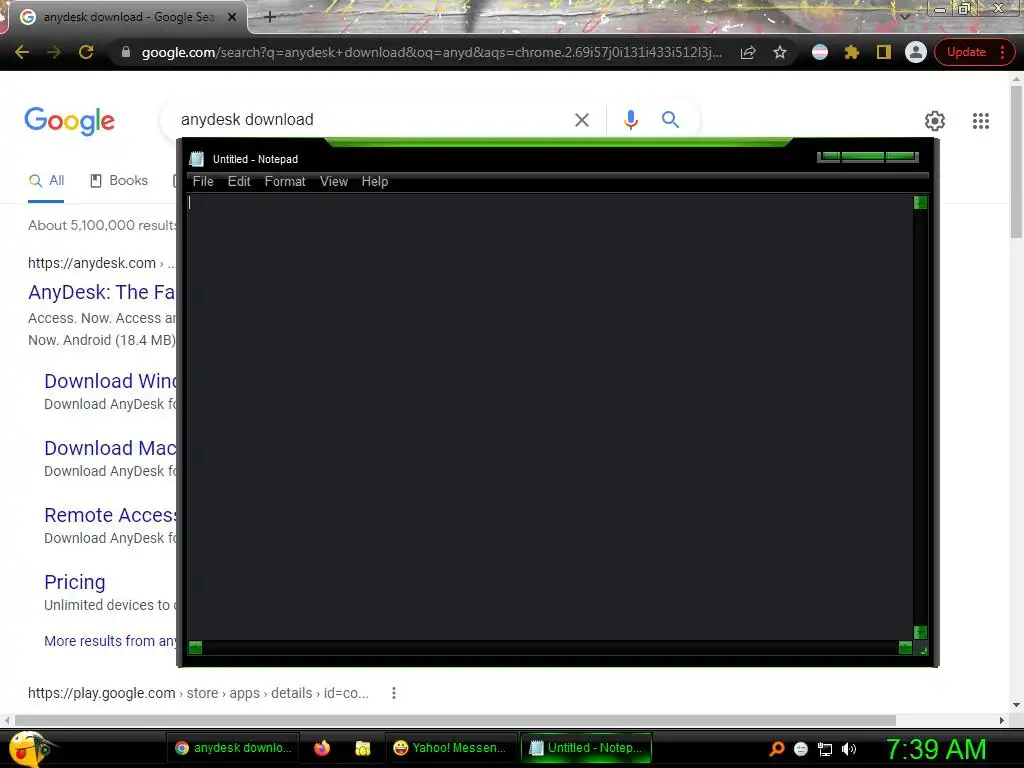Select the All results tab

tap(46, 181)
